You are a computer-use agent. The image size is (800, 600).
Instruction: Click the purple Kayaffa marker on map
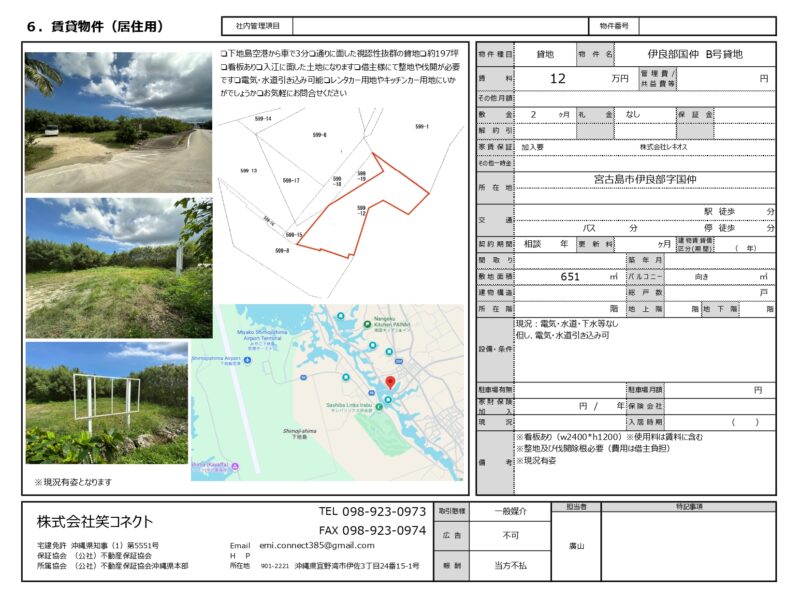(235, 466)
